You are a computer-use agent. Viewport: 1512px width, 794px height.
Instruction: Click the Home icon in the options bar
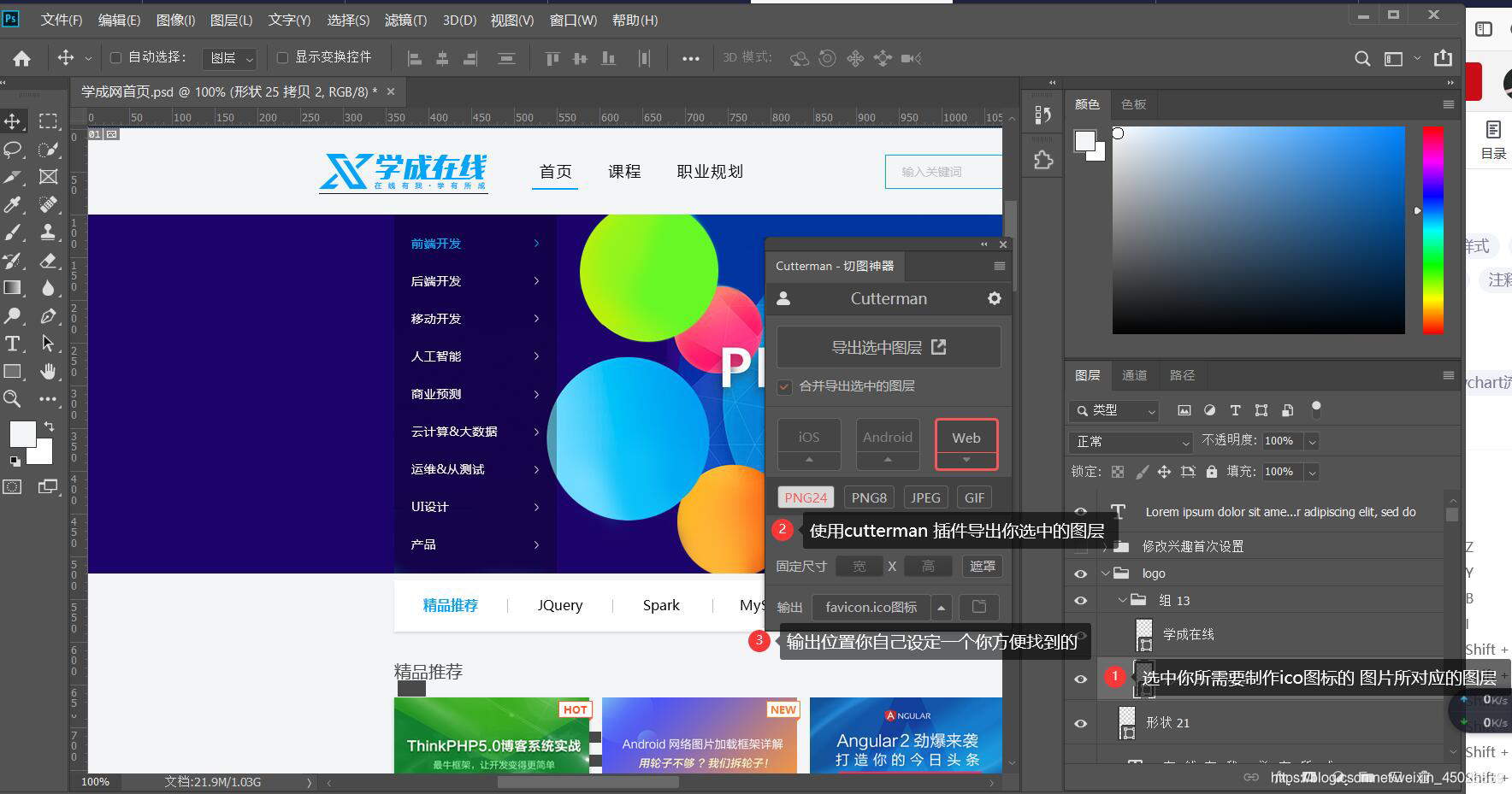[x=21, y=58]
